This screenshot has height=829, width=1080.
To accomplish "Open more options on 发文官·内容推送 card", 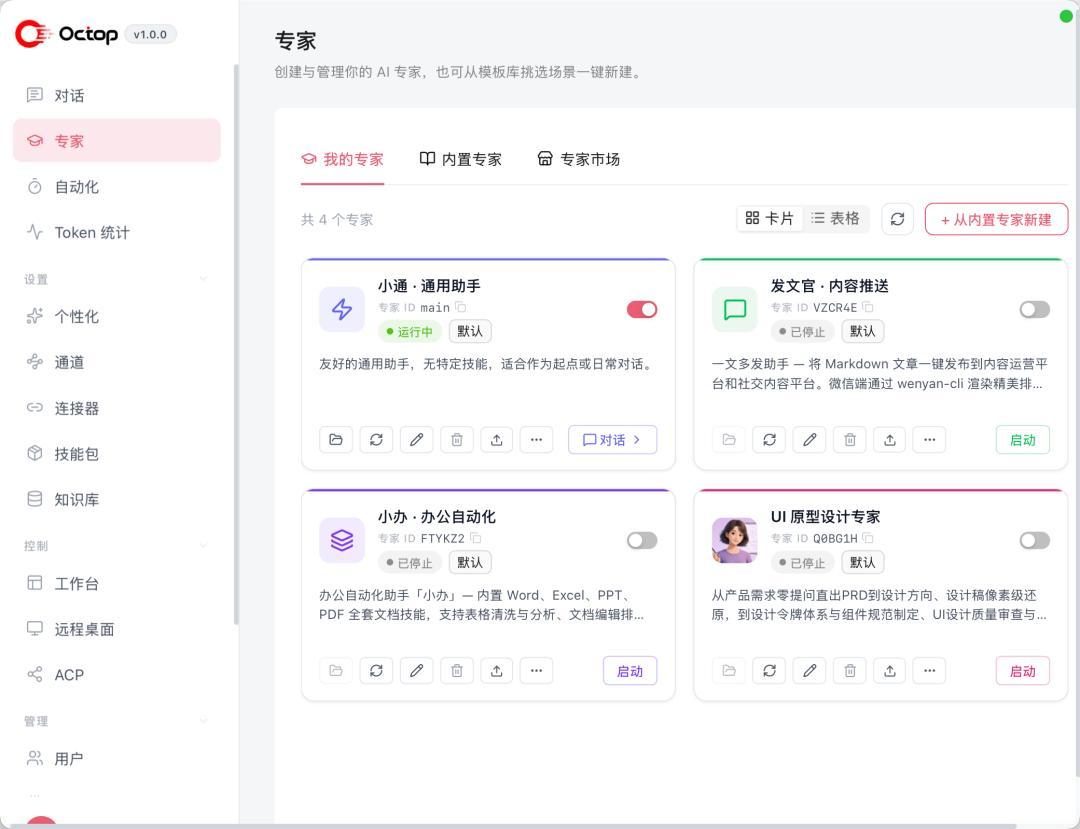I will pyautogui.click(x=930, y=439).
